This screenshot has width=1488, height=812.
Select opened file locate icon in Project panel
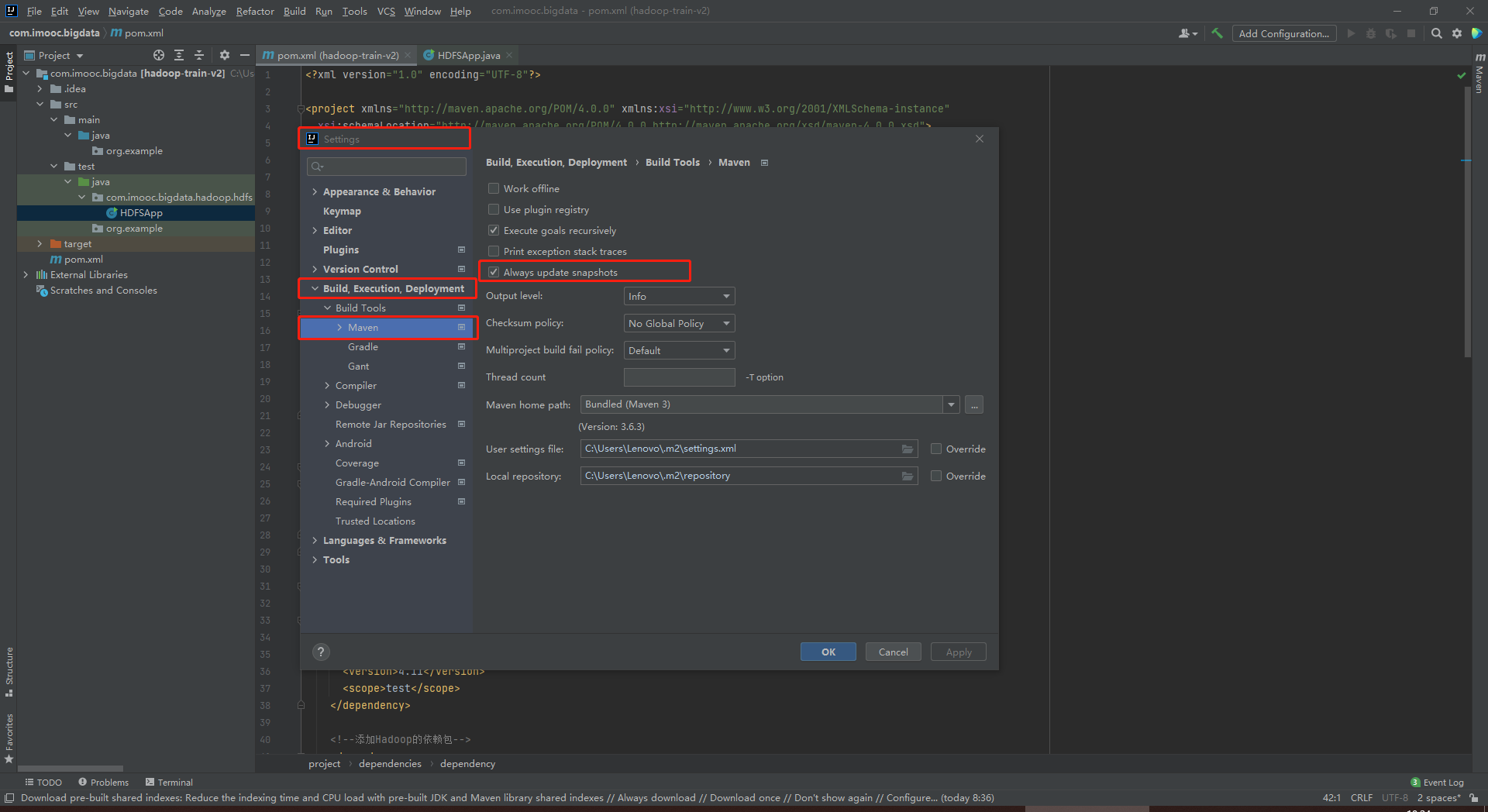pyautogui.click(x=159, y=55)
